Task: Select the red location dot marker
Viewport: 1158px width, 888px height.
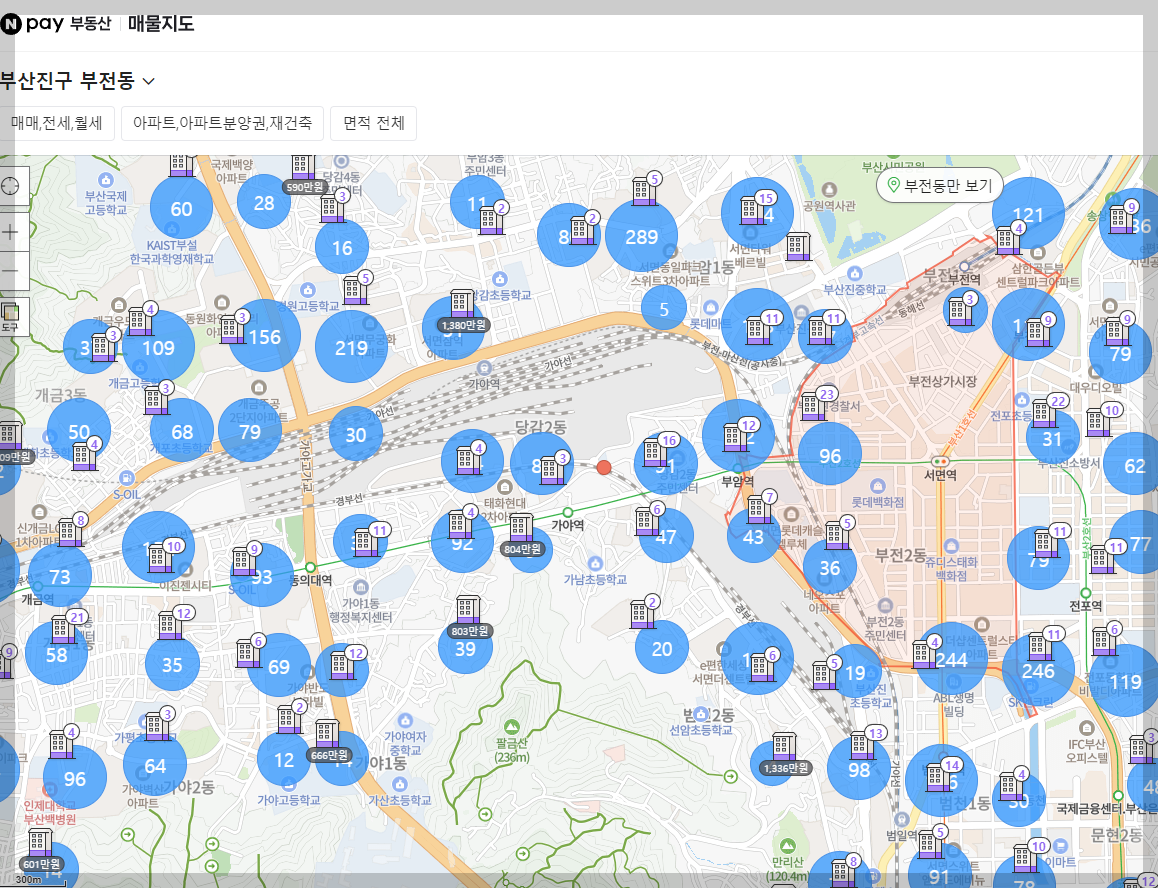Action: (604, 467)
